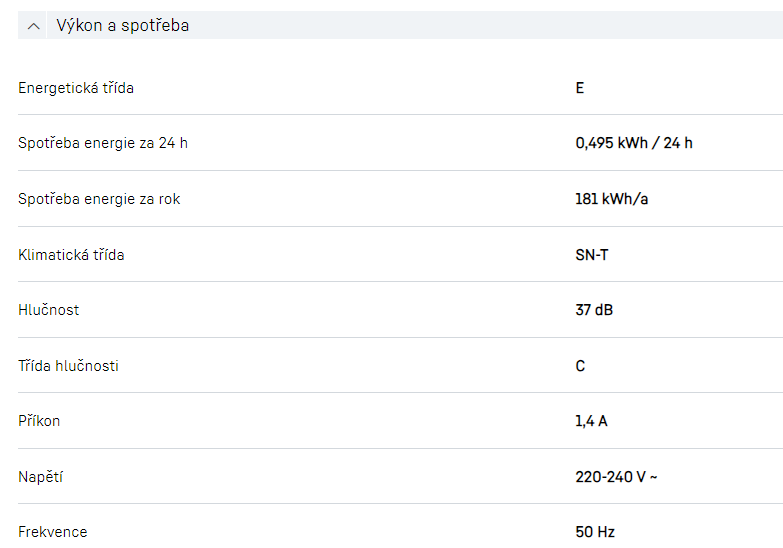Select the 181 kWh/a value

point(612,199)
